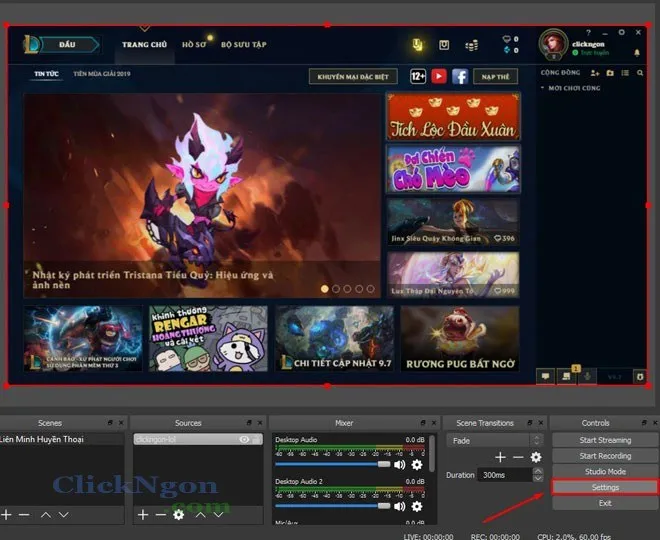Undock the Scene Transitions panel
Image resolution: width=660 pixels, height=540 pixels.
pos(530,423)
